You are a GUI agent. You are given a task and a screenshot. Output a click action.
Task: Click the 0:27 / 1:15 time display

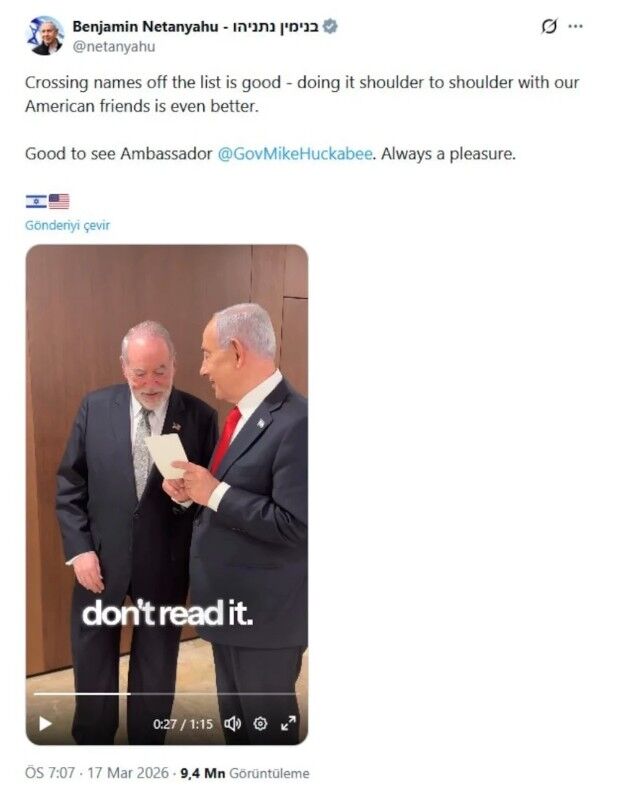[x=183, y=724]
